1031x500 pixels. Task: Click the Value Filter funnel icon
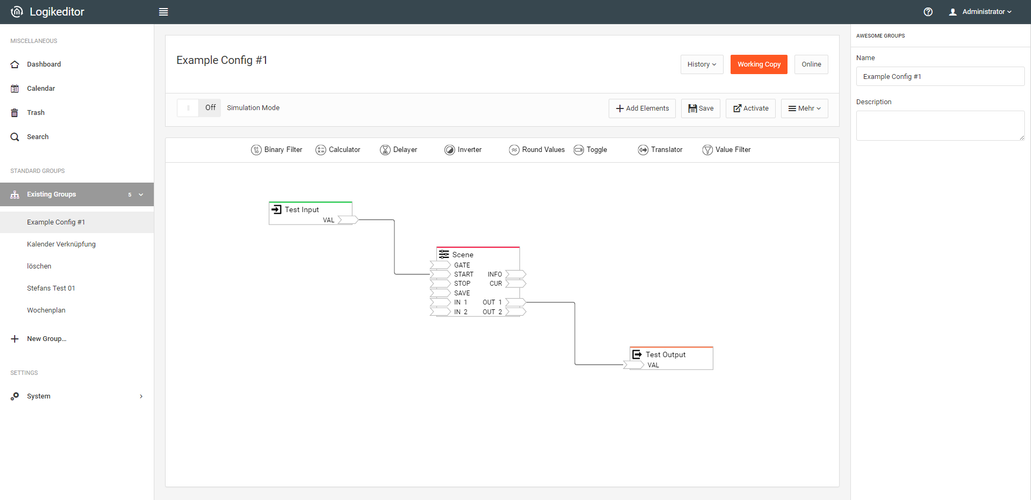[707, 150]
